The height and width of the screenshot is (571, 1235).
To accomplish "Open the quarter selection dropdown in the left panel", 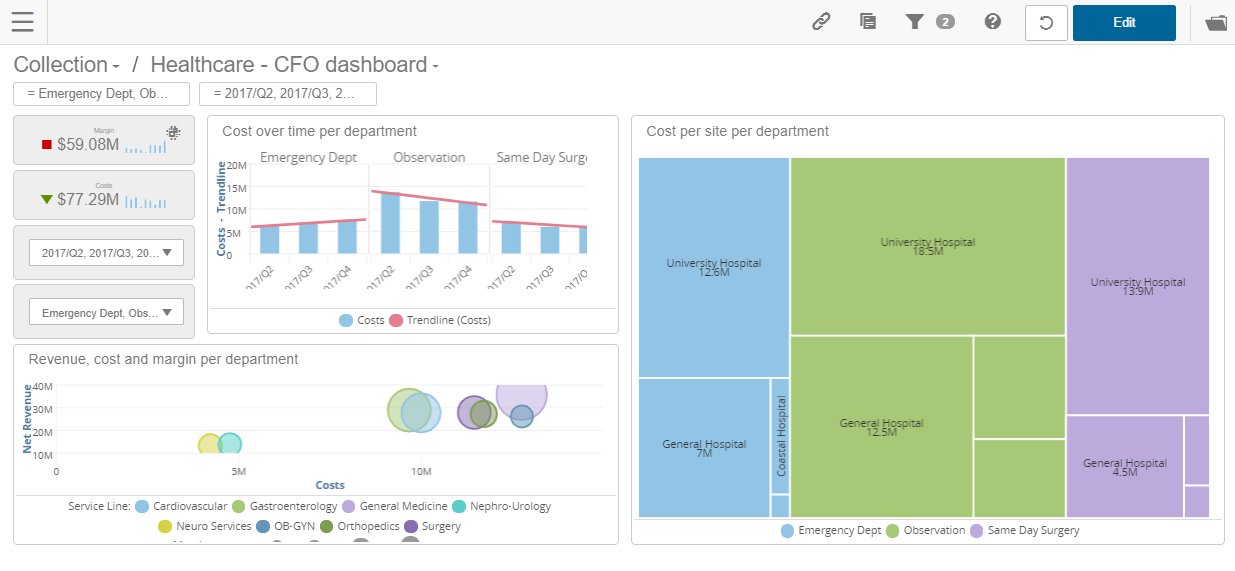I will coord(107,253).
